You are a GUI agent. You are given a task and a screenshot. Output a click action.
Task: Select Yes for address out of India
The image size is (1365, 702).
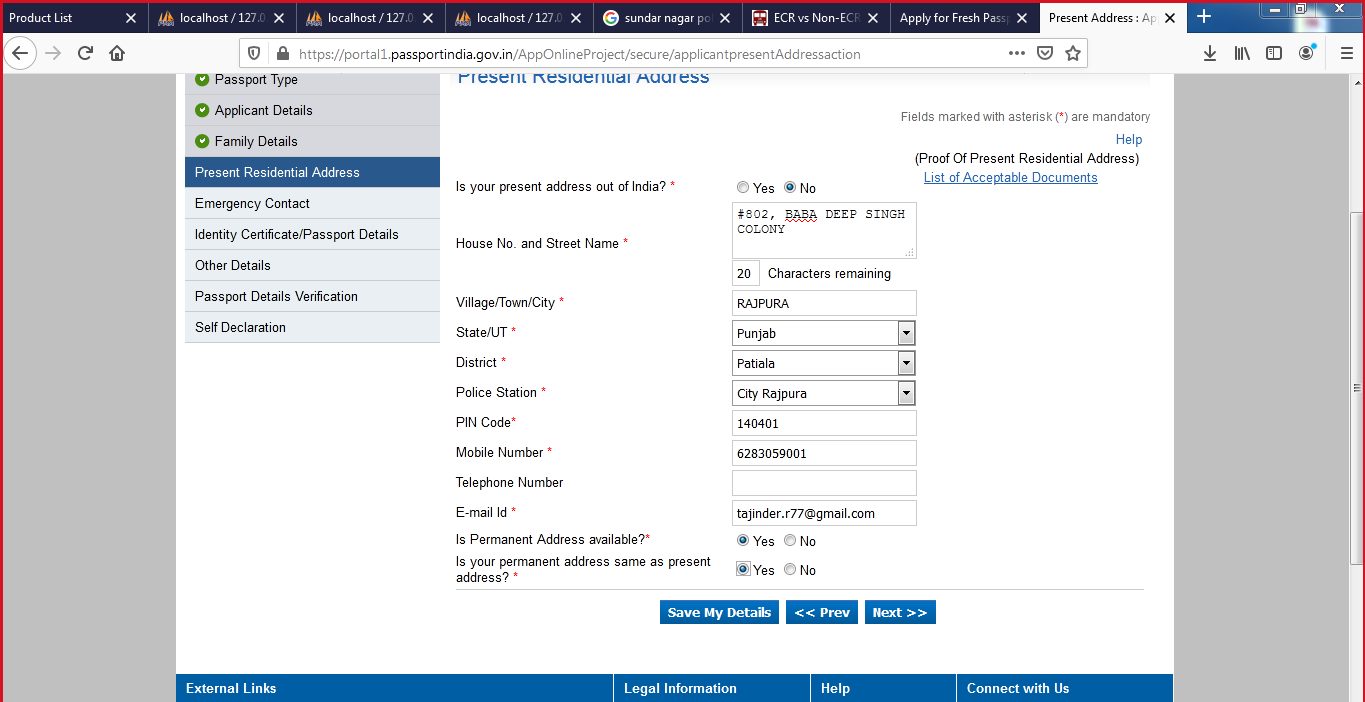743,188
